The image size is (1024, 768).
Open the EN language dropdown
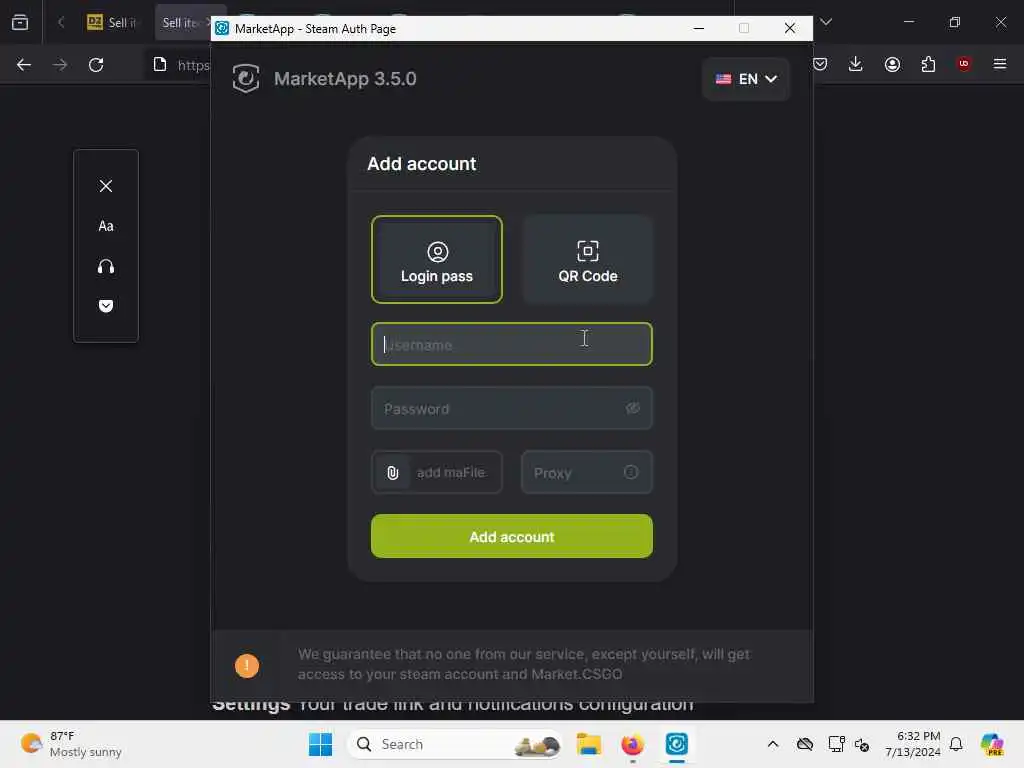(746, 79)
